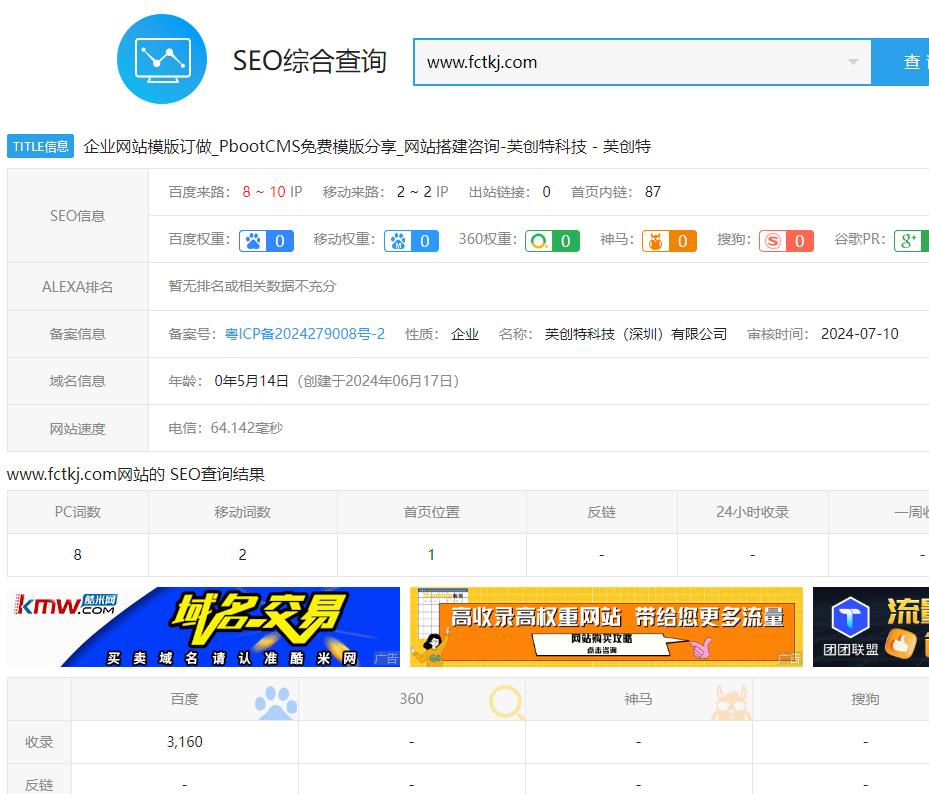Click the 360权重 green badge

[x=552, y=241]
